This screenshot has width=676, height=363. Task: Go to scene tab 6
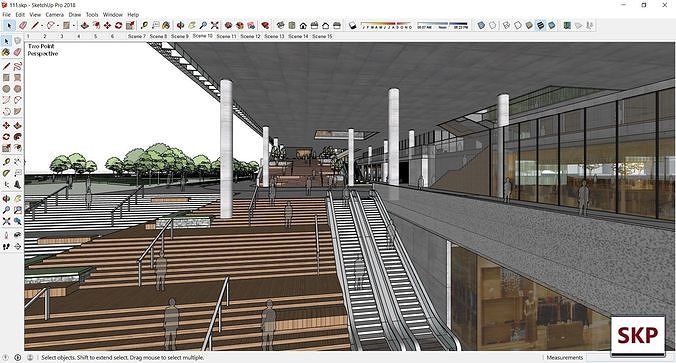(x=113, y=37)
